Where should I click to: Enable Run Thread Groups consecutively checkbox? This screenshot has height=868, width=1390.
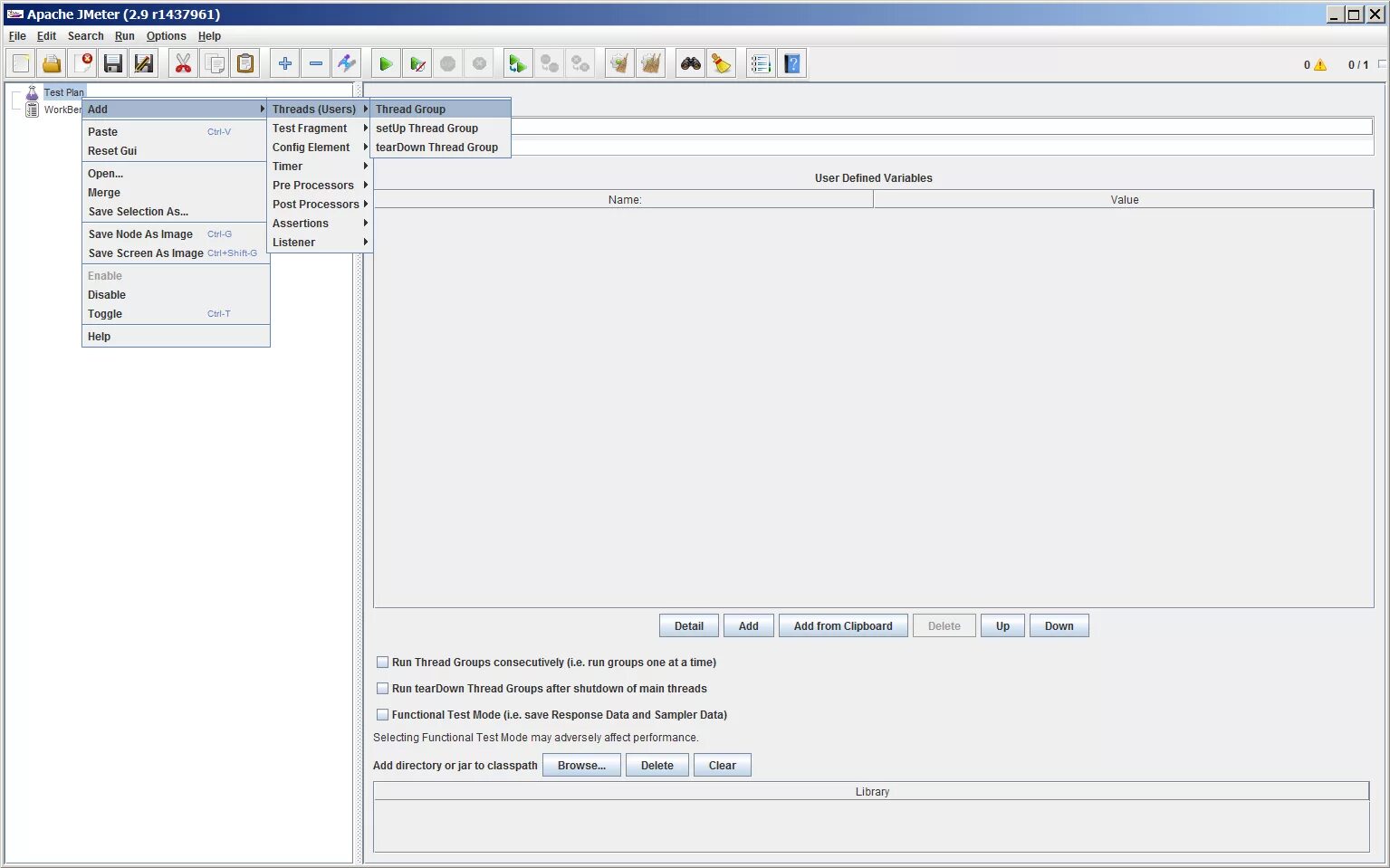tap(382, 663)
